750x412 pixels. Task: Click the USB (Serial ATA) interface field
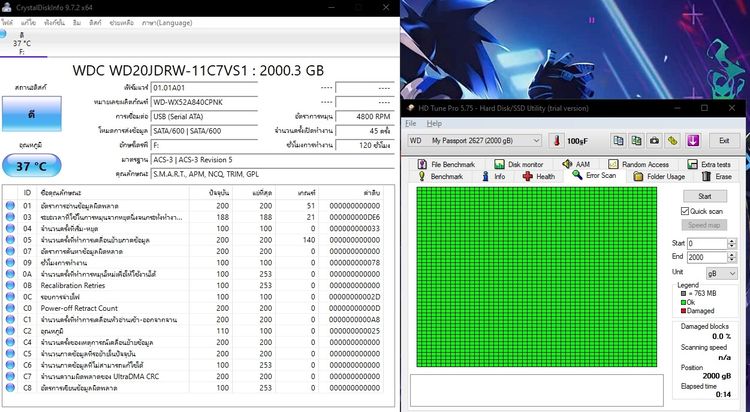204,117
